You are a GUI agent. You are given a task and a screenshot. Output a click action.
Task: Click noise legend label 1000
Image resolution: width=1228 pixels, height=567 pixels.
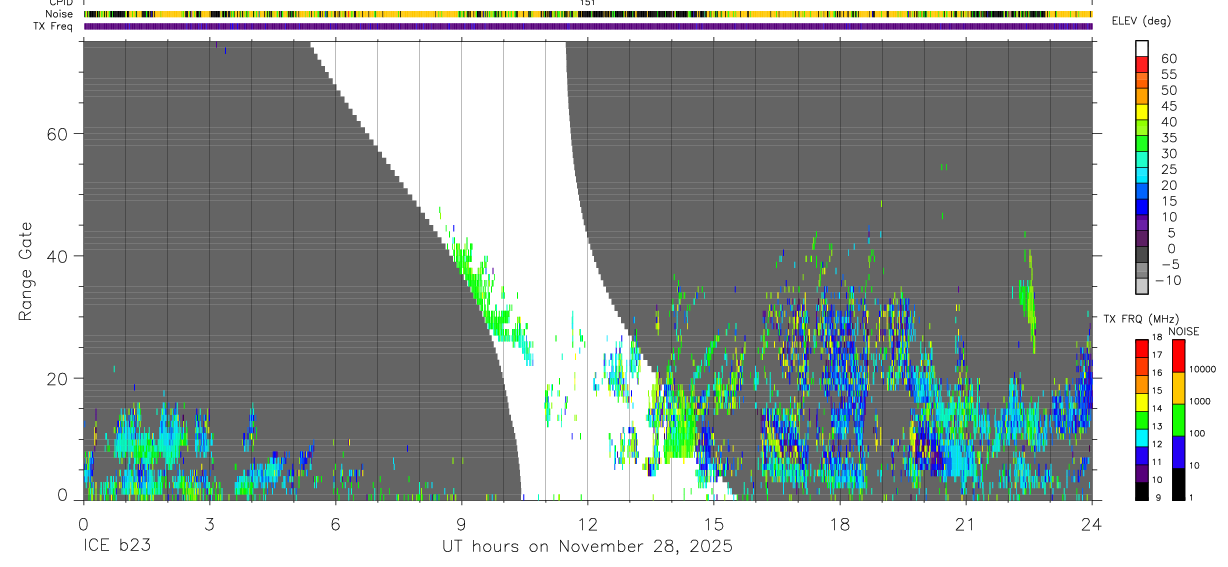[1201, 401]
